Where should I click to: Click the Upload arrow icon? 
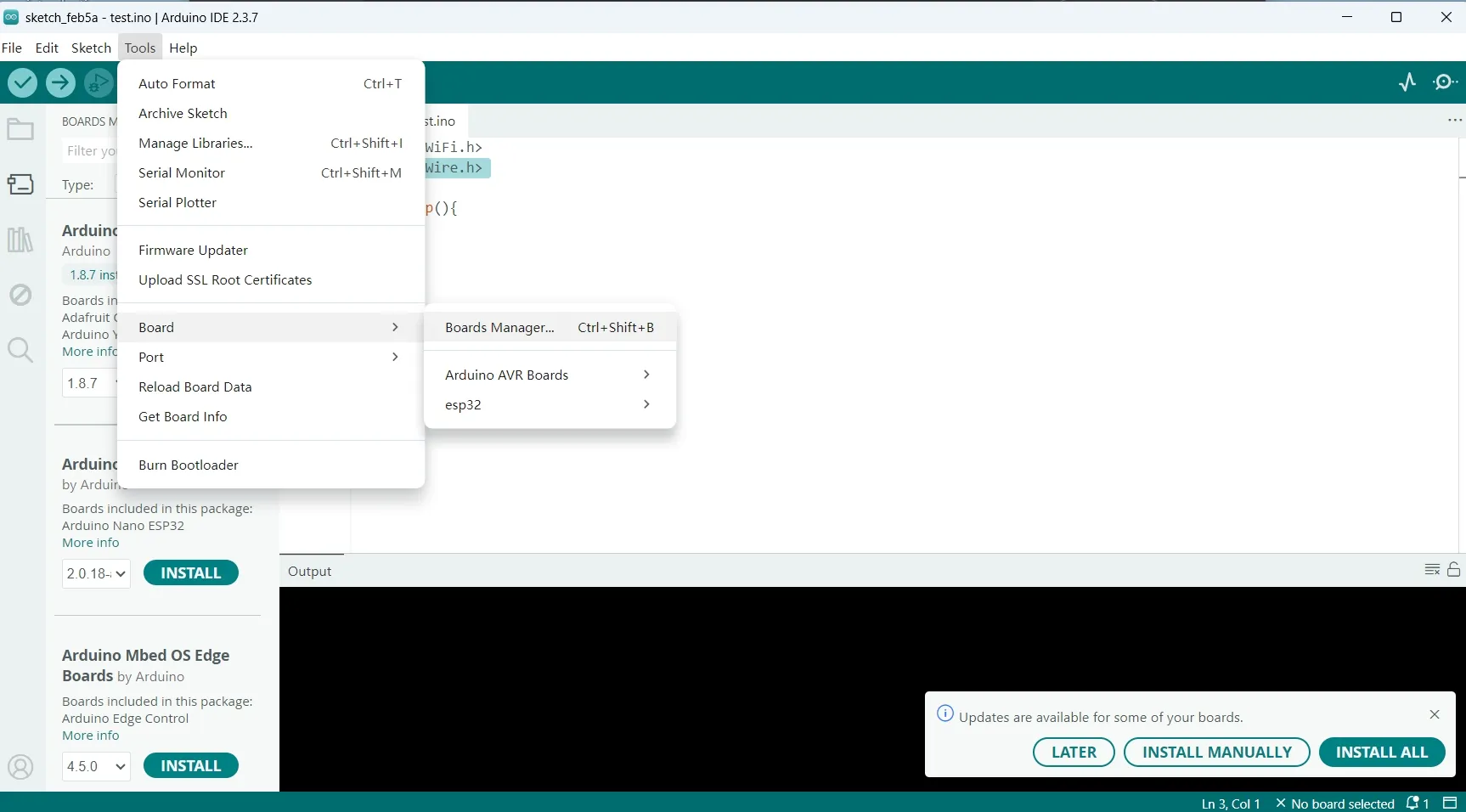[60, 82]
